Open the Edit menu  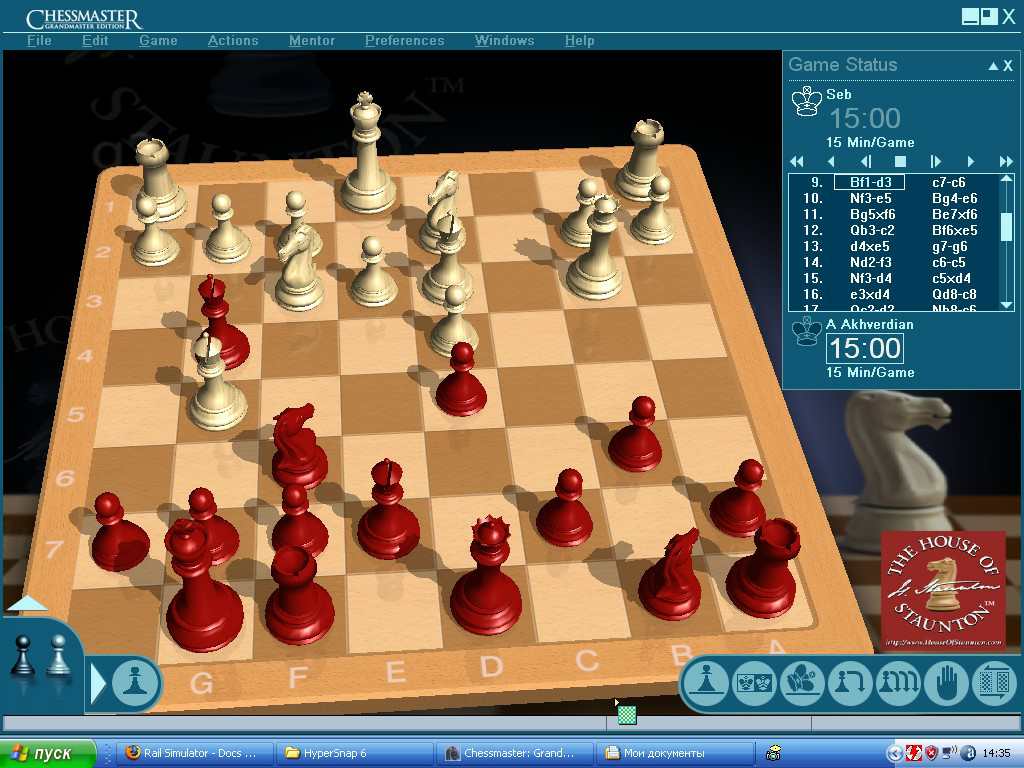(x=95, y=40)
